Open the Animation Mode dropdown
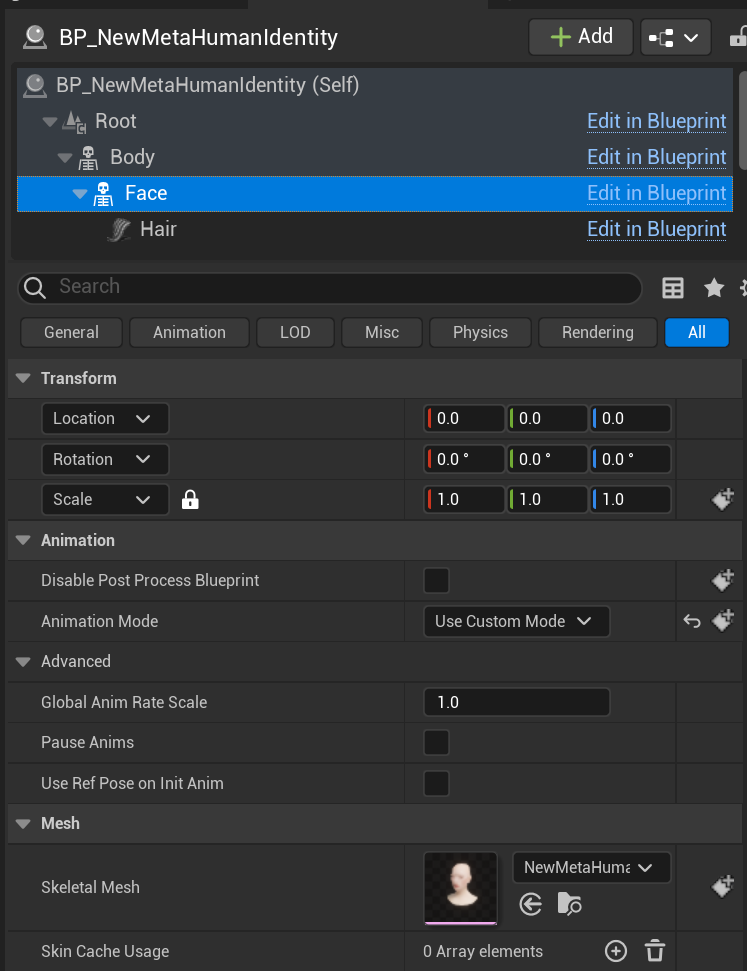This screenshot has height=971, width=747. click(x=517, y=622)
